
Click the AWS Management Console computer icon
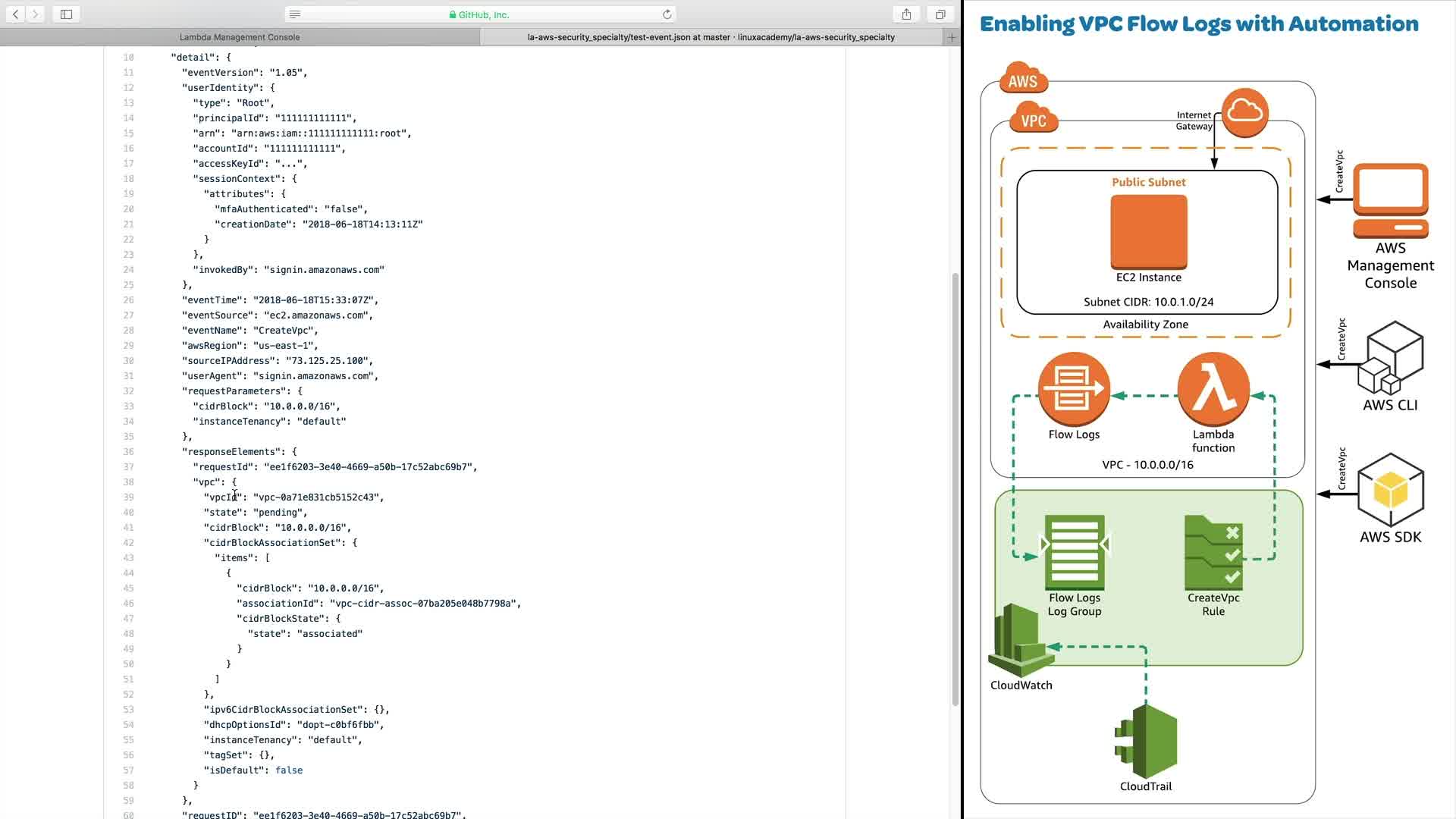click(1390, 200)
